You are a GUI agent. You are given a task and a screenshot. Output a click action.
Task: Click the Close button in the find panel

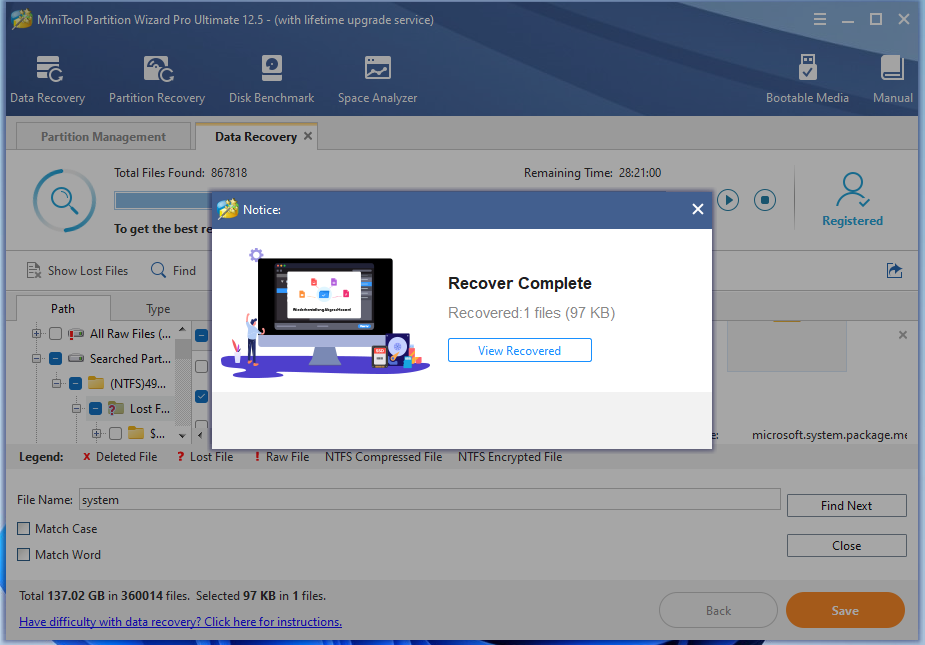[847, 546]
